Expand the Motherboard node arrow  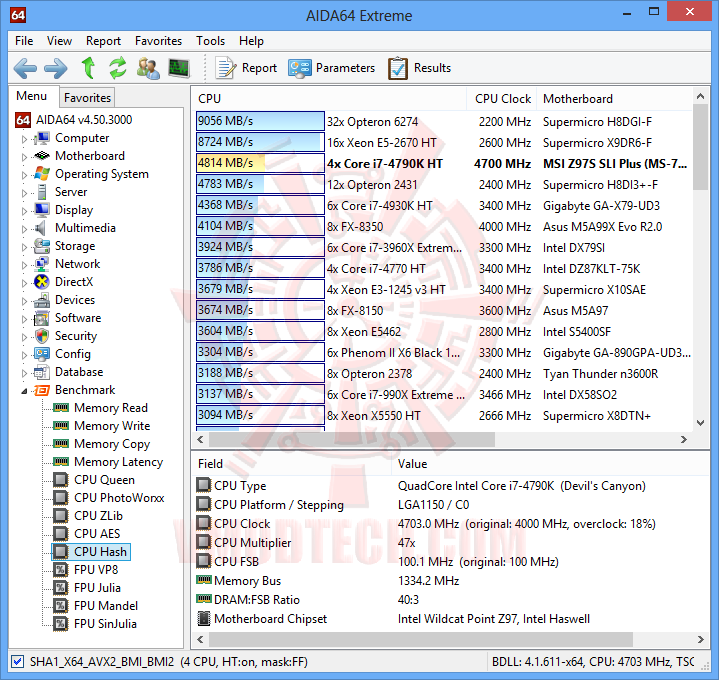(x=24, y=157)
